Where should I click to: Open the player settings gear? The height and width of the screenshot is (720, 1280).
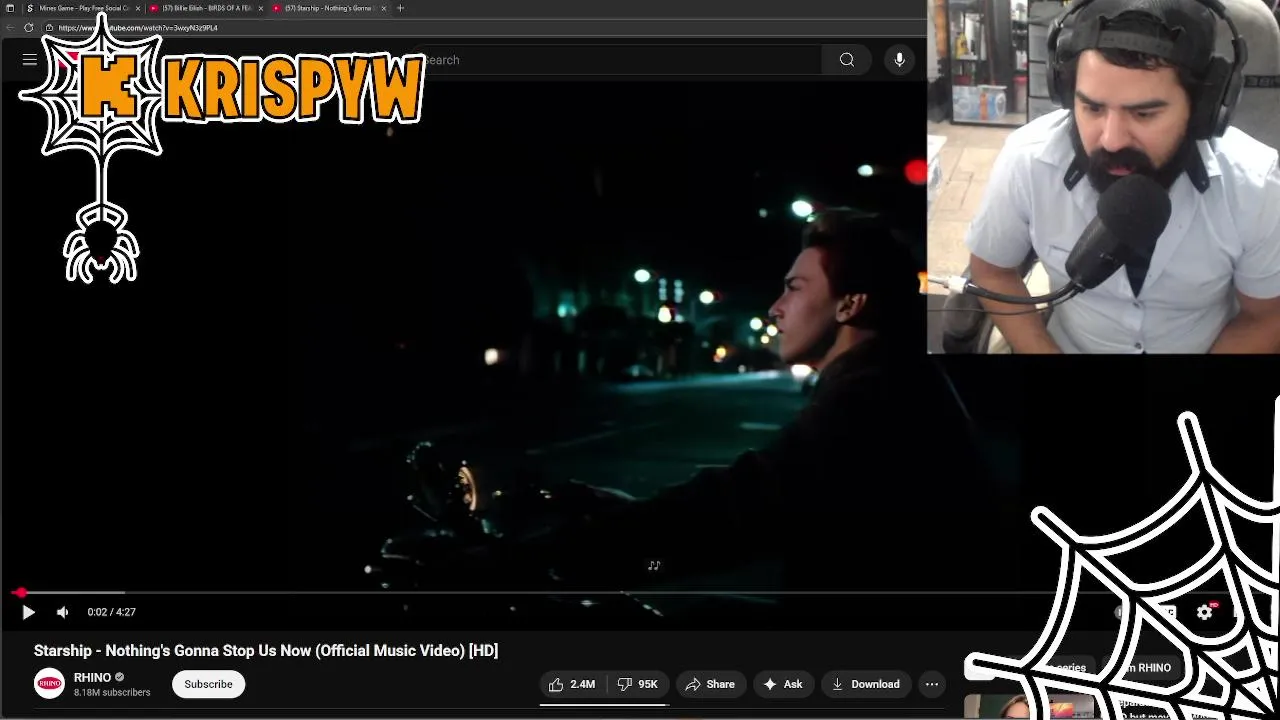[x=1204, y=612]
